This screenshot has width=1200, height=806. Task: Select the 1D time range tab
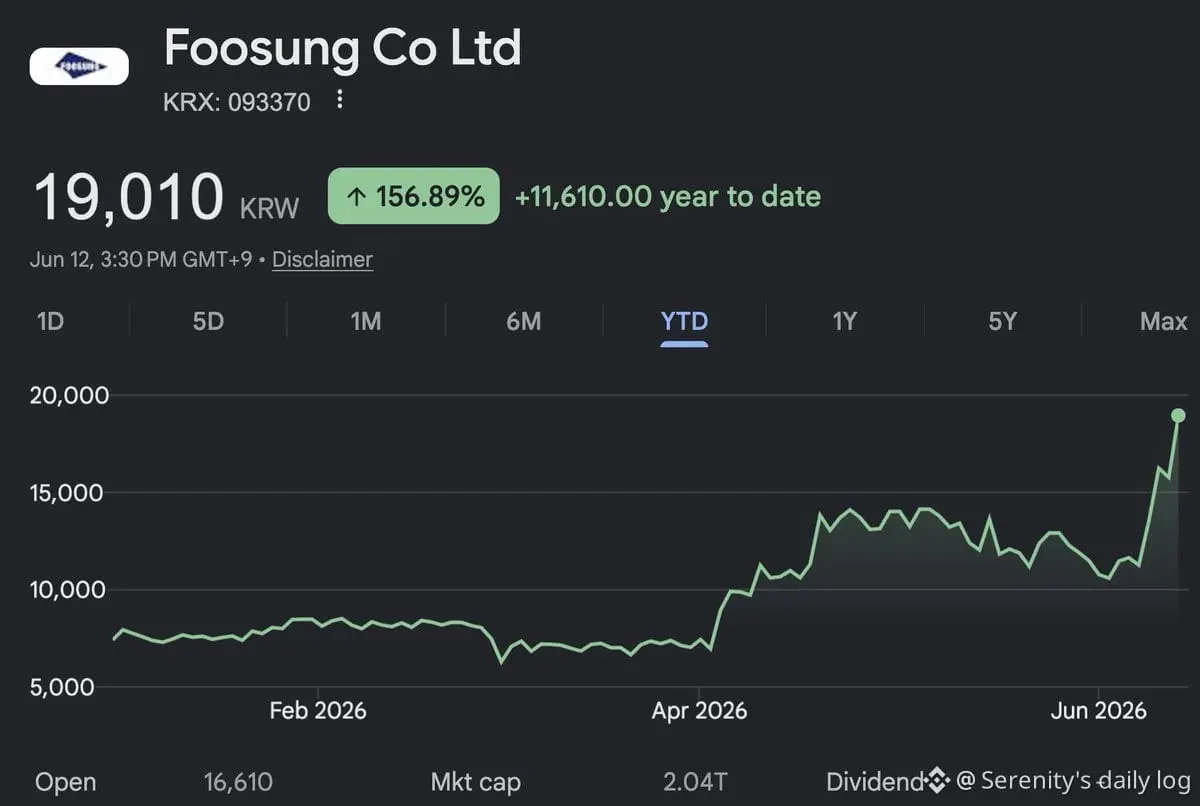[x=50, y=321]
